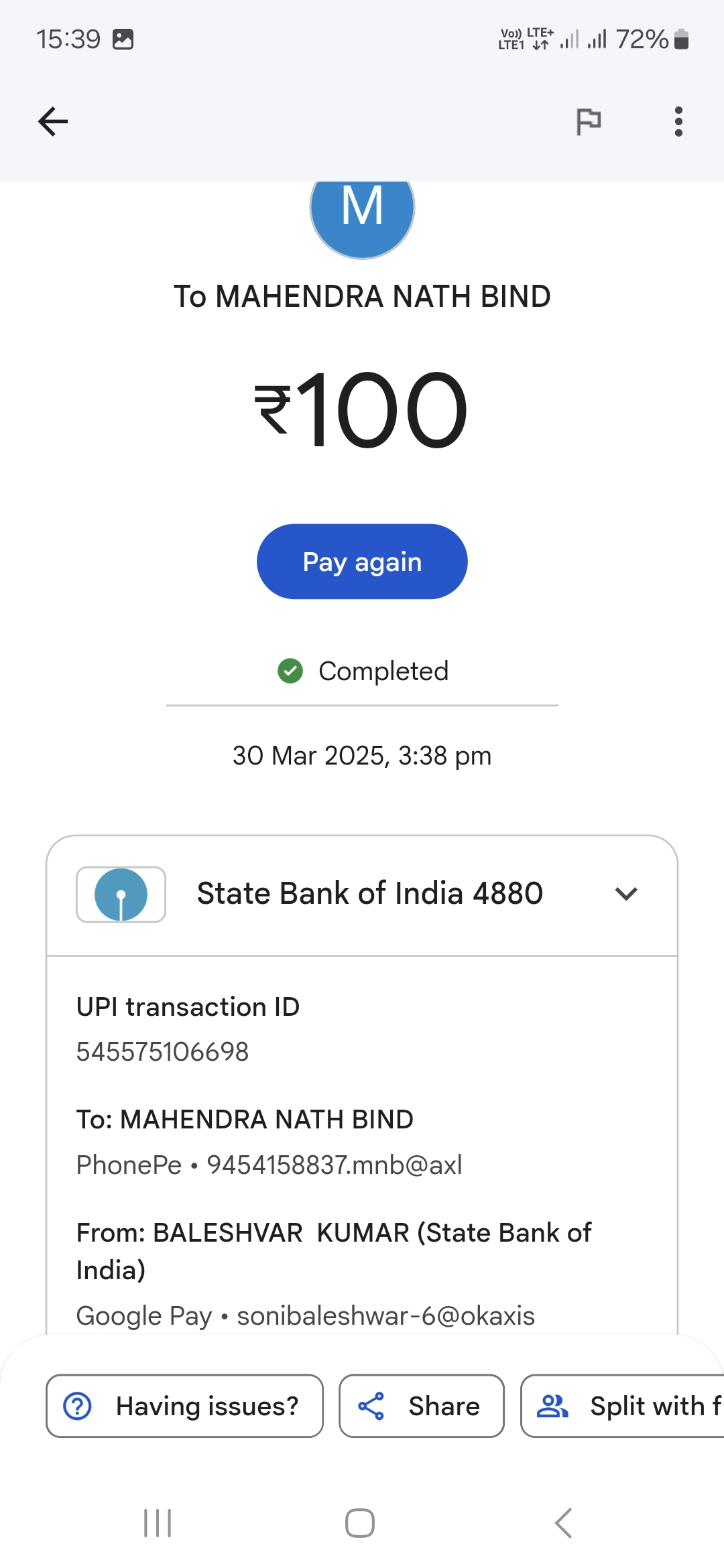
Task: Tap the Split with friends button
Action: (623, 1406)
